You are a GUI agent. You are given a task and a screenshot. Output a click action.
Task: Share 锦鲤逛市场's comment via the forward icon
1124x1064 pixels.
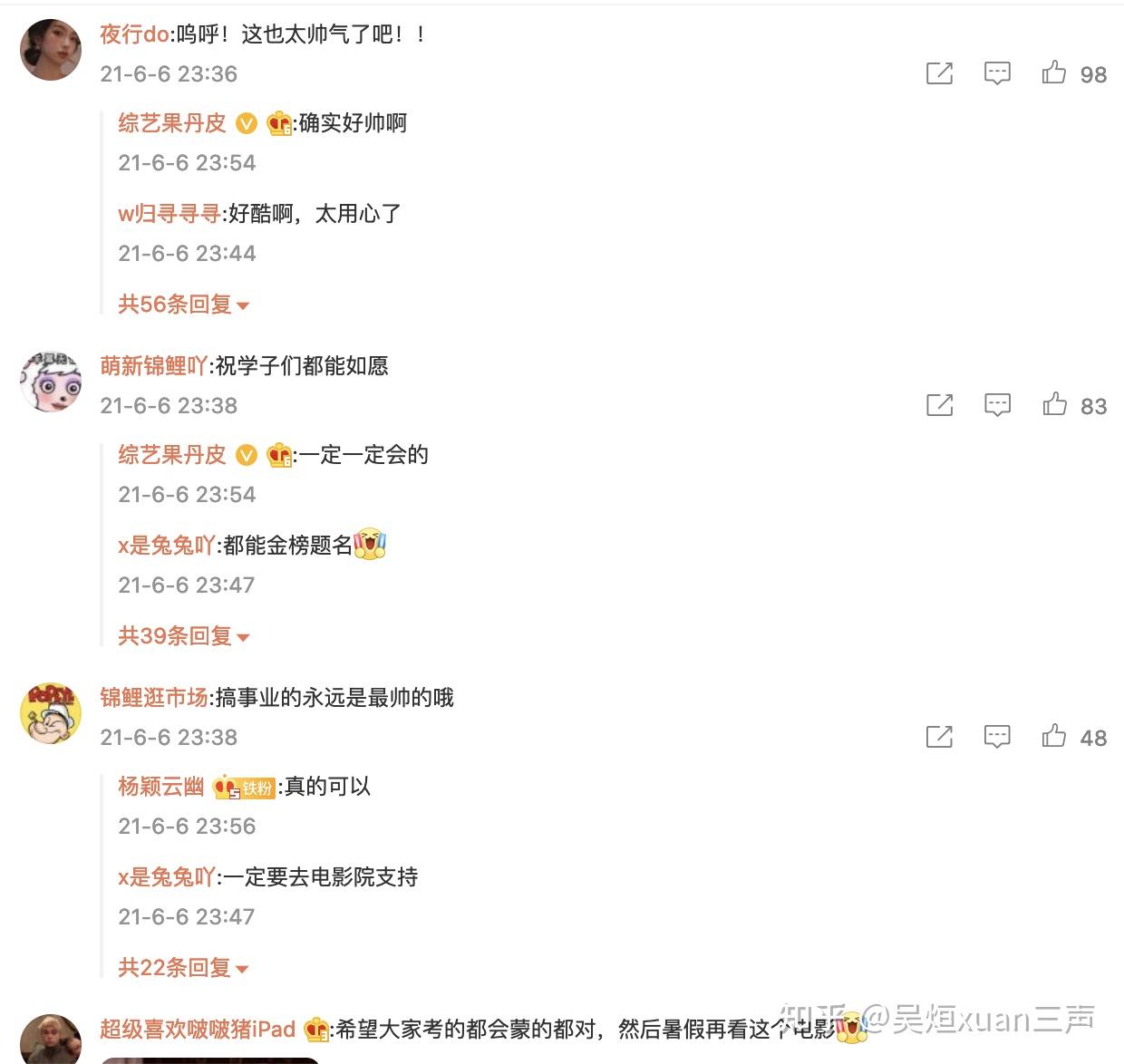click(939, 737)
